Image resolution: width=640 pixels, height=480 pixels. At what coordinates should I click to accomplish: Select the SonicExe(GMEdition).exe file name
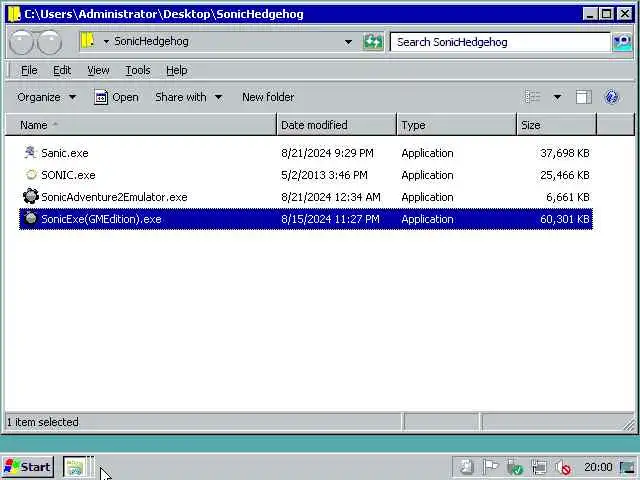pyautogui.click(x=101, y=219)
